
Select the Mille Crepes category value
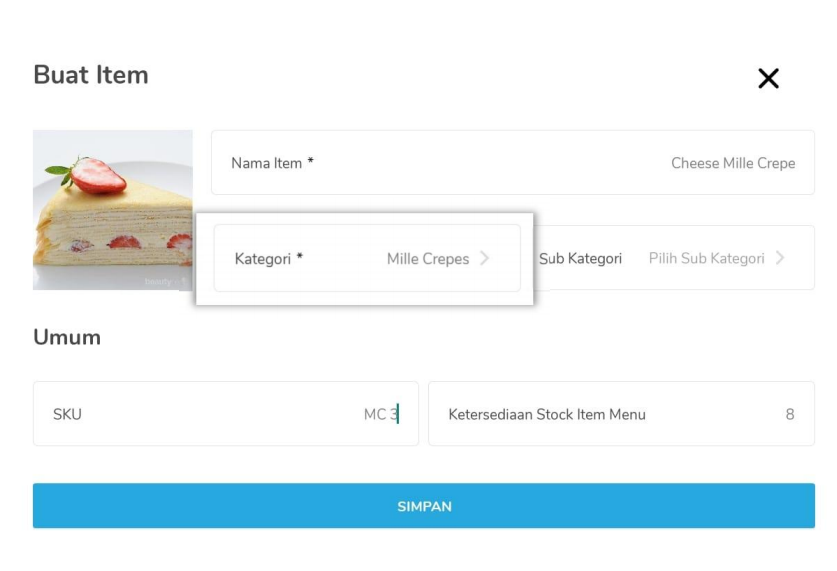[427, 259]
